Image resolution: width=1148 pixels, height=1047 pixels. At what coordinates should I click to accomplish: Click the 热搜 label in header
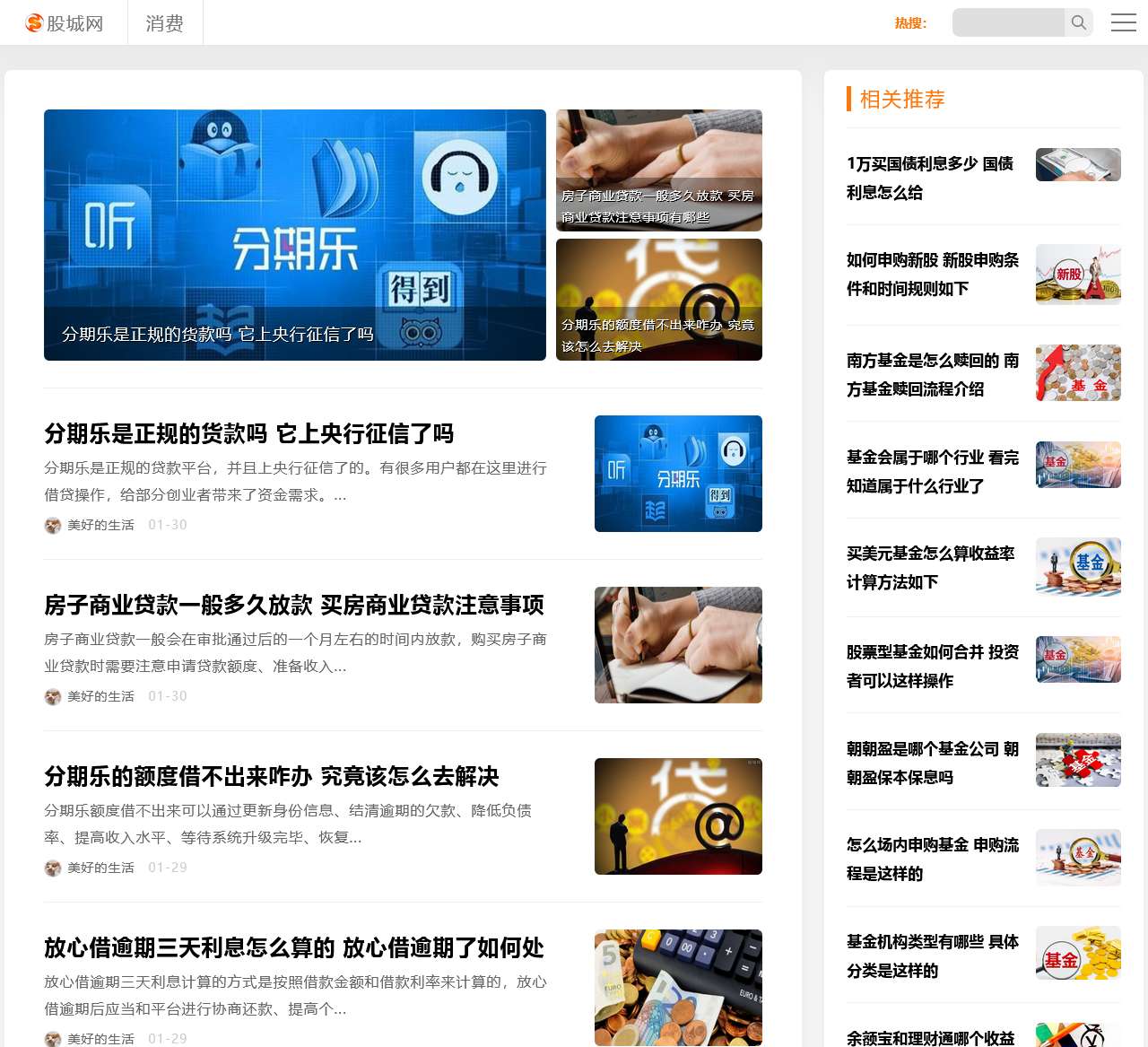(x=910, y=23)
